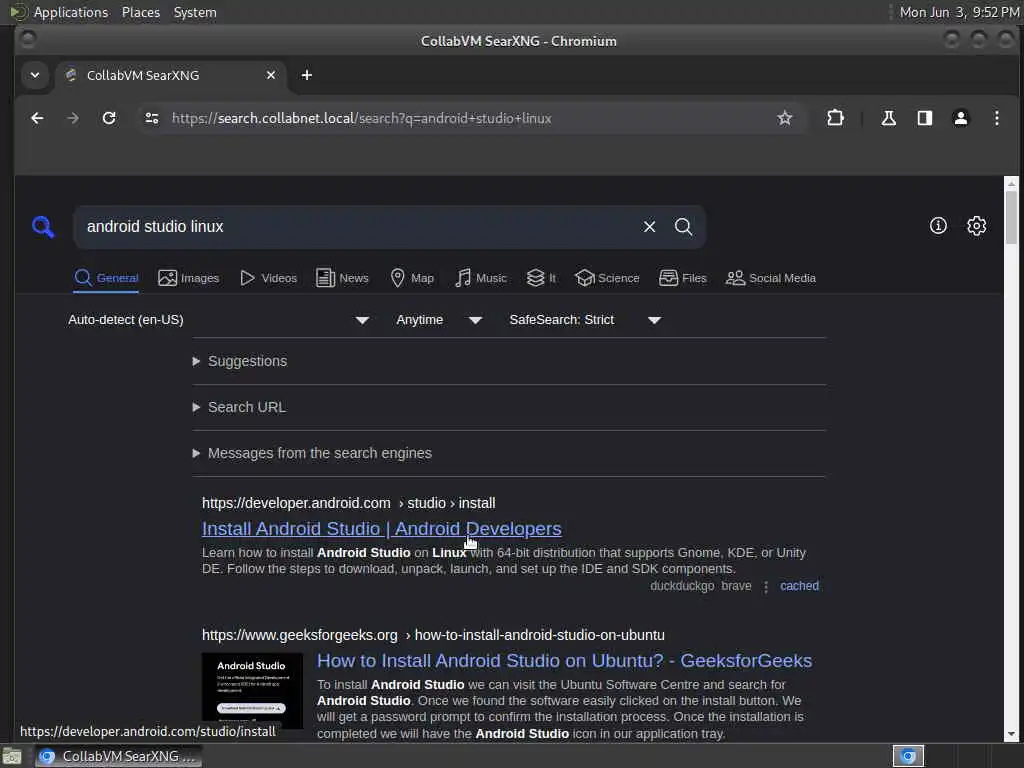This screenshot has height=768, width=1024.
Task: Open the Anytime time range dropdown
Action: 439,320
